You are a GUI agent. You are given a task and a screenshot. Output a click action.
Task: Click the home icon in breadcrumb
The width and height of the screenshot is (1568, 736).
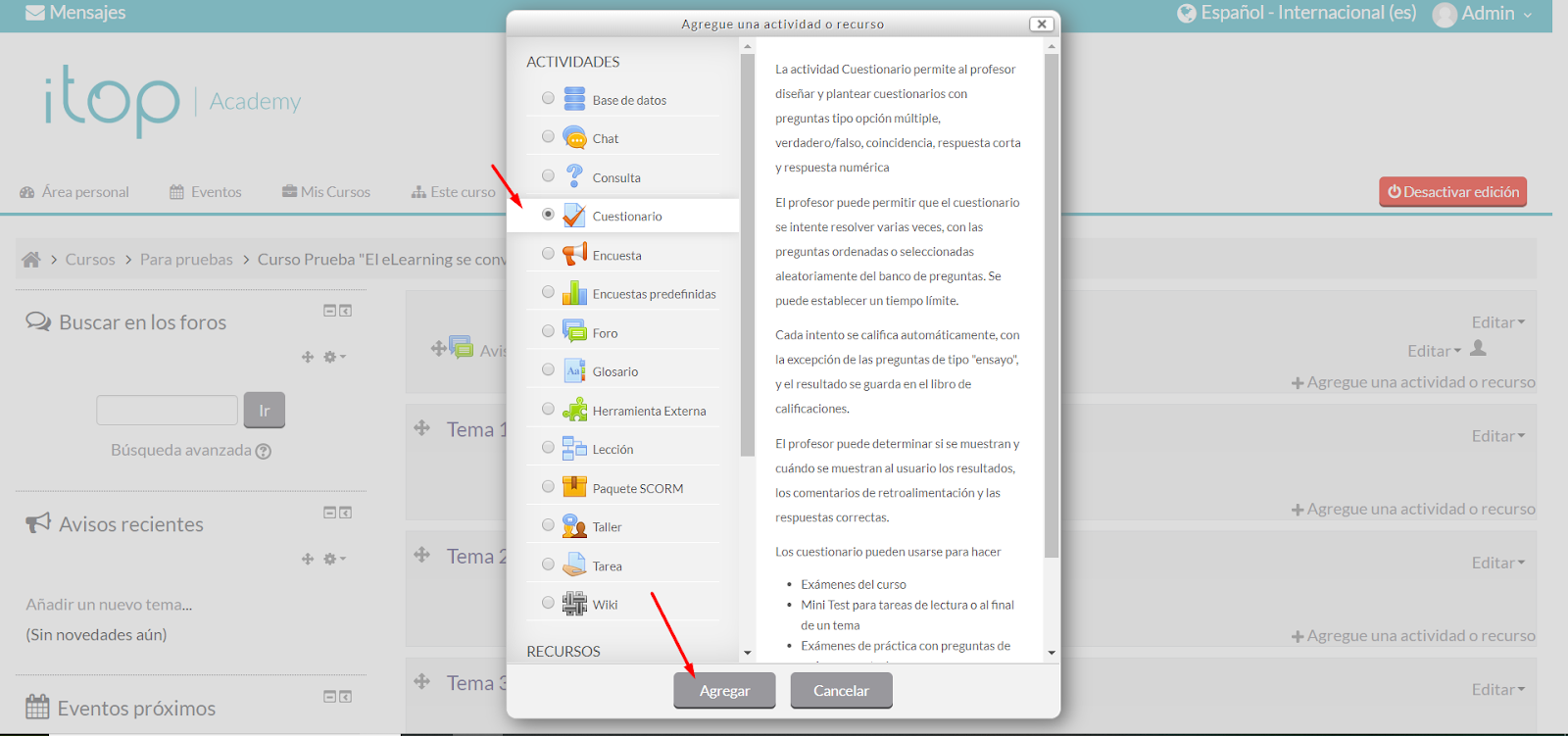(x=31, y=260)
